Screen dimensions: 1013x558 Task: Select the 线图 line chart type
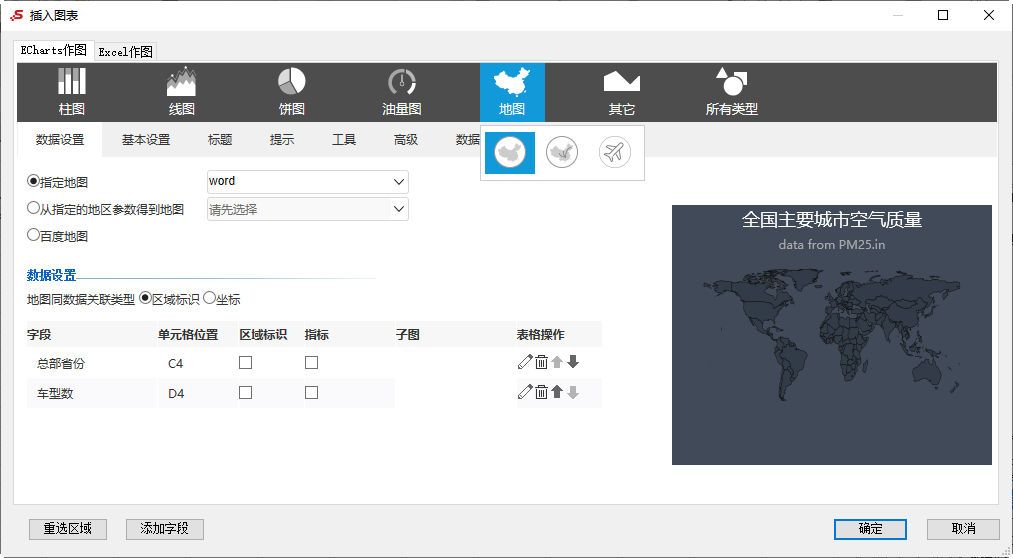click(182, 92)
